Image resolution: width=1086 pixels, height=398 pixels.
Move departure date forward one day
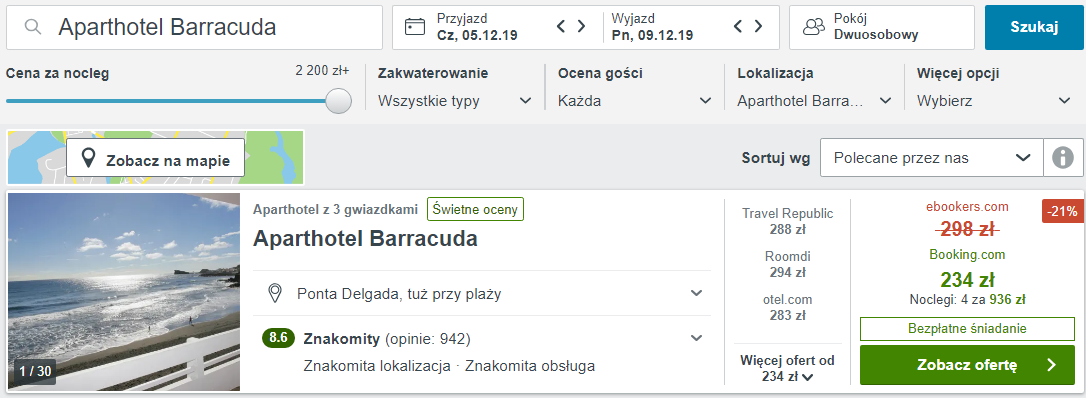758,26
